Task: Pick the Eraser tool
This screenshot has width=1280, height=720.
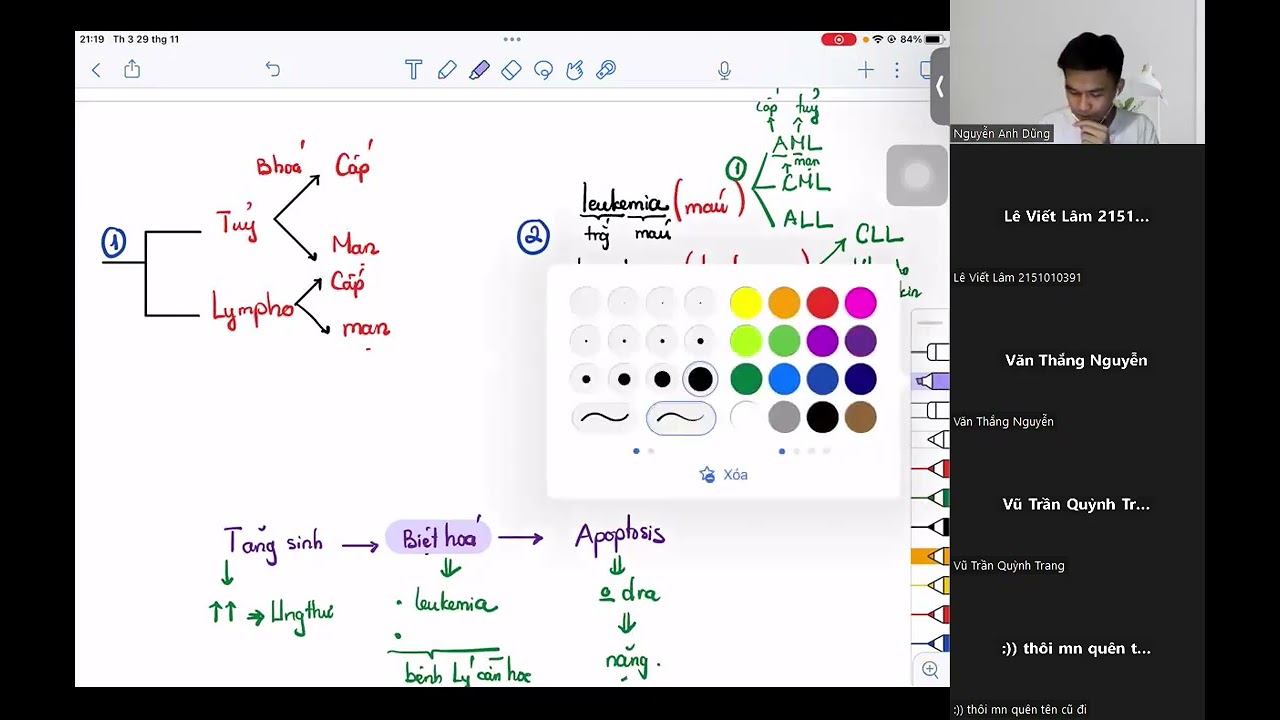Action: click(x=511, y=70)
